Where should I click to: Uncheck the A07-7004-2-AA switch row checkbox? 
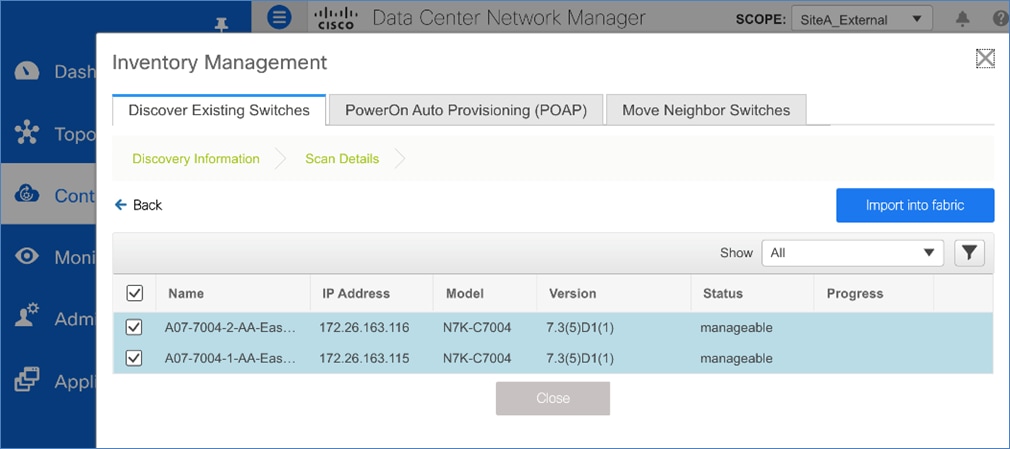[x=134, y=328]
